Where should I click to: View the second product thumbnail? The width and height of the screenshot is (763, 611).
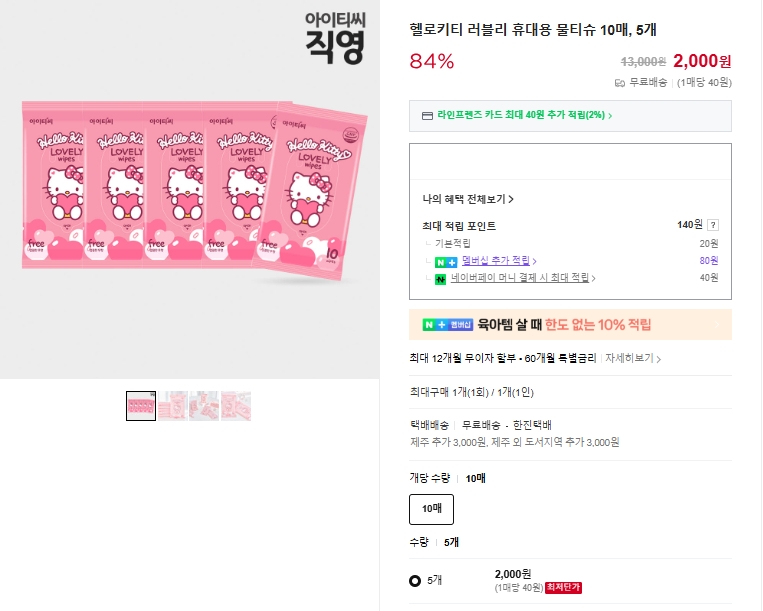coord(172,405)
